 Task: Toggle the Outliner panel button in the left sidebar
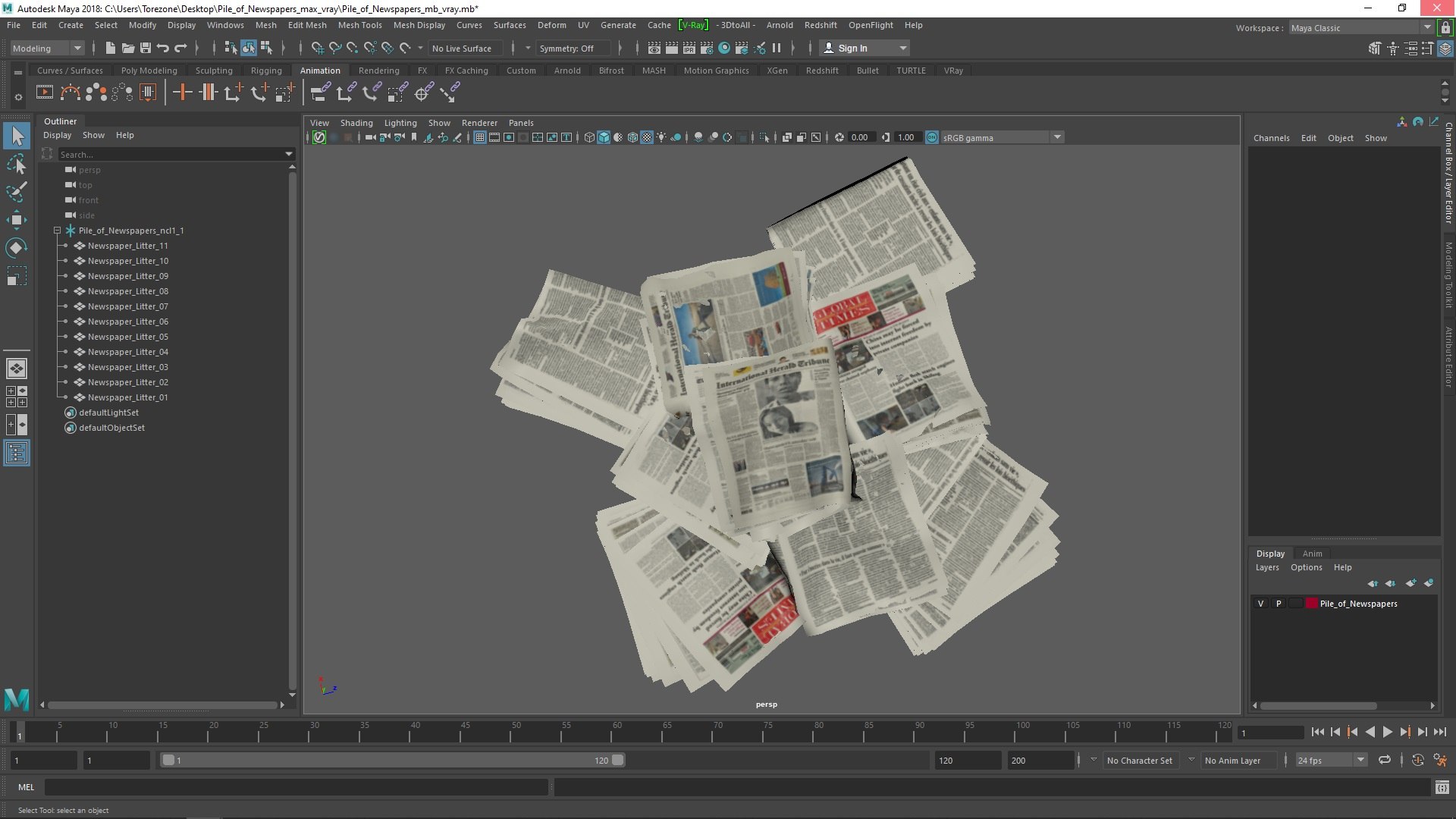[x=17, y=453]
